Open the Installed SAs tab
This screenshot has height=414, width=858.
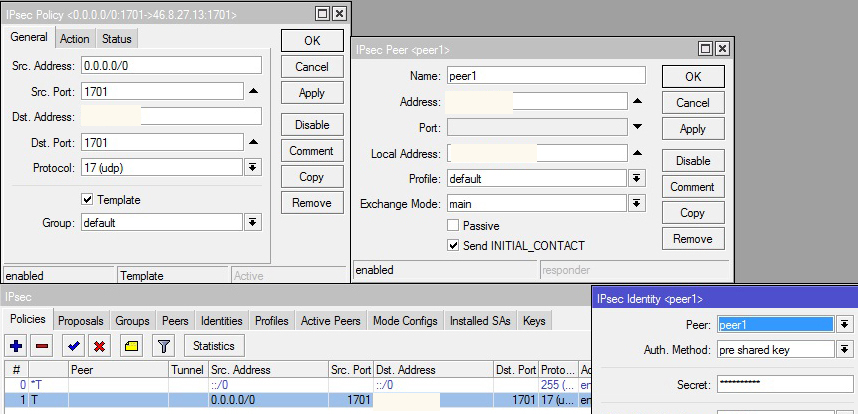tap(482, 321)
